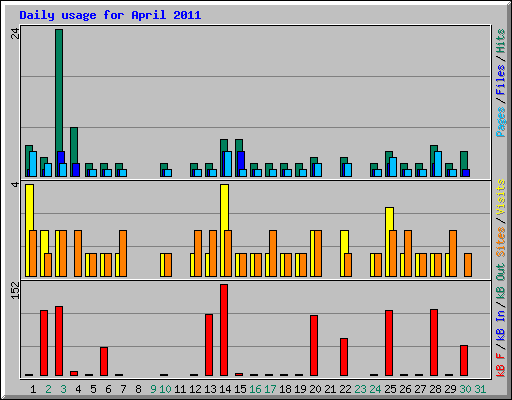The image size is (512, 400).
Task: Click the 'kB In' legend label
Action: click(x=501, y=326)
